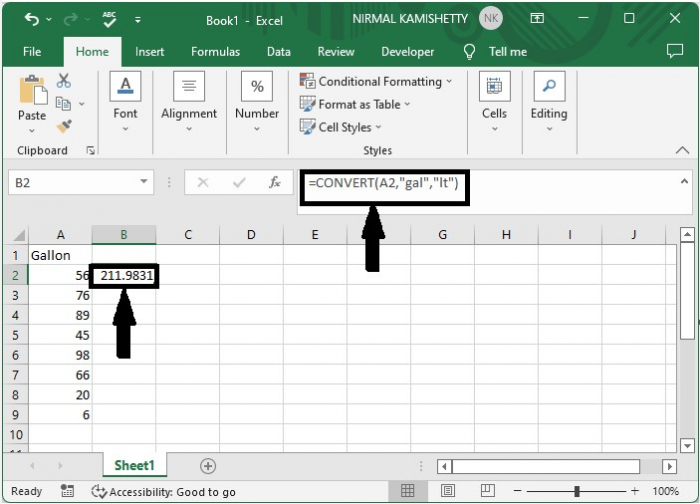Switch to the Developer tab
This screenshot has height=504, width=700.
point(407,52)
